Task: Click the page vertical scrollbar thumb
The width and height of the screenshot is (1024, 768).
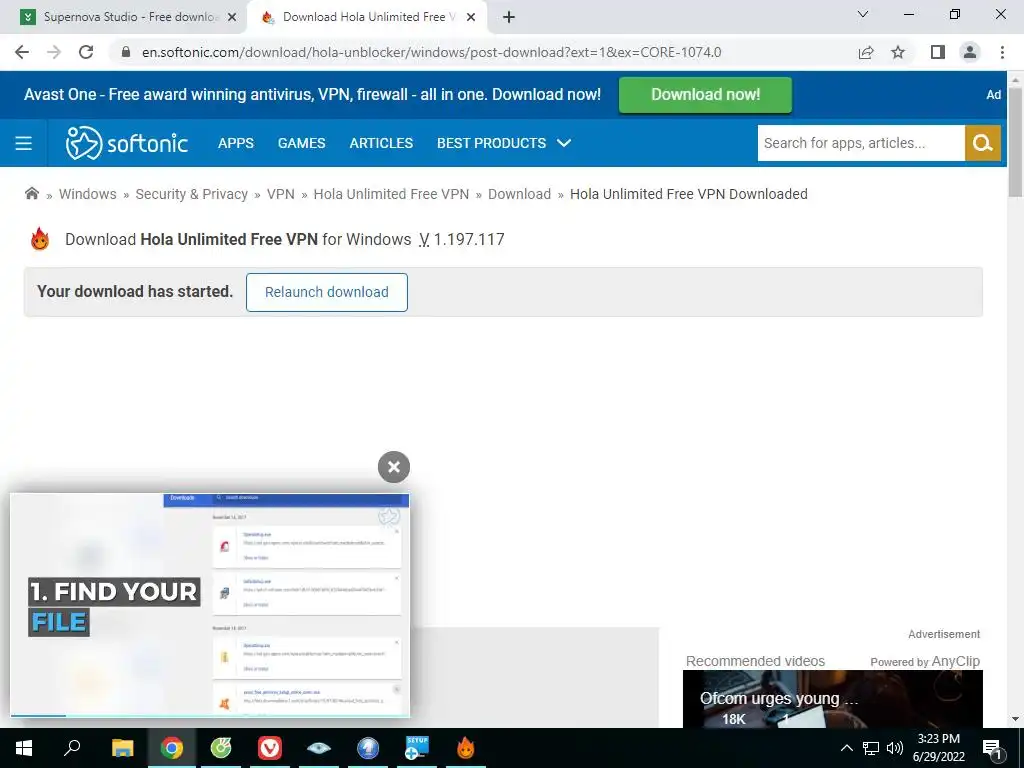Action: pos(1015,140)
